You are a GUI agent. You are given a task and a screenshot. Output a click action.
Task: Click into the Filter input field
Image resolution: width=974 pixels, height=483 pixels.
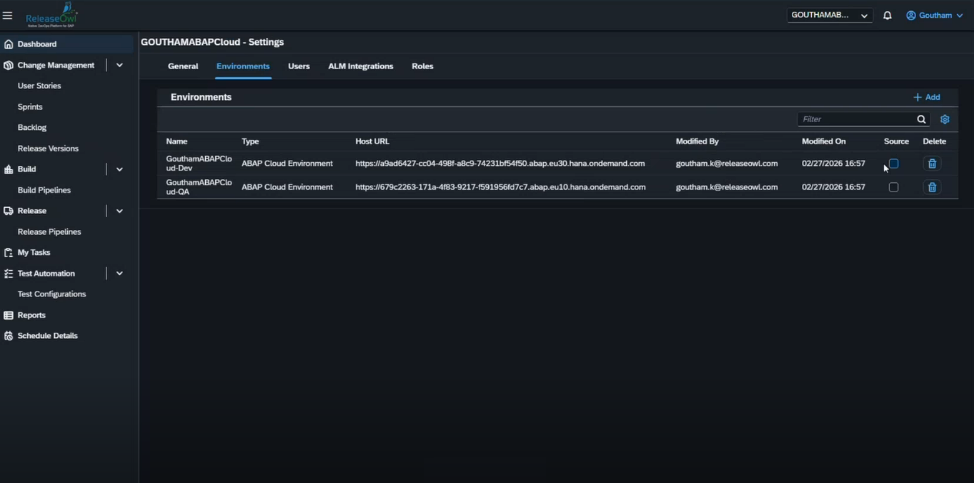(856, 120)
